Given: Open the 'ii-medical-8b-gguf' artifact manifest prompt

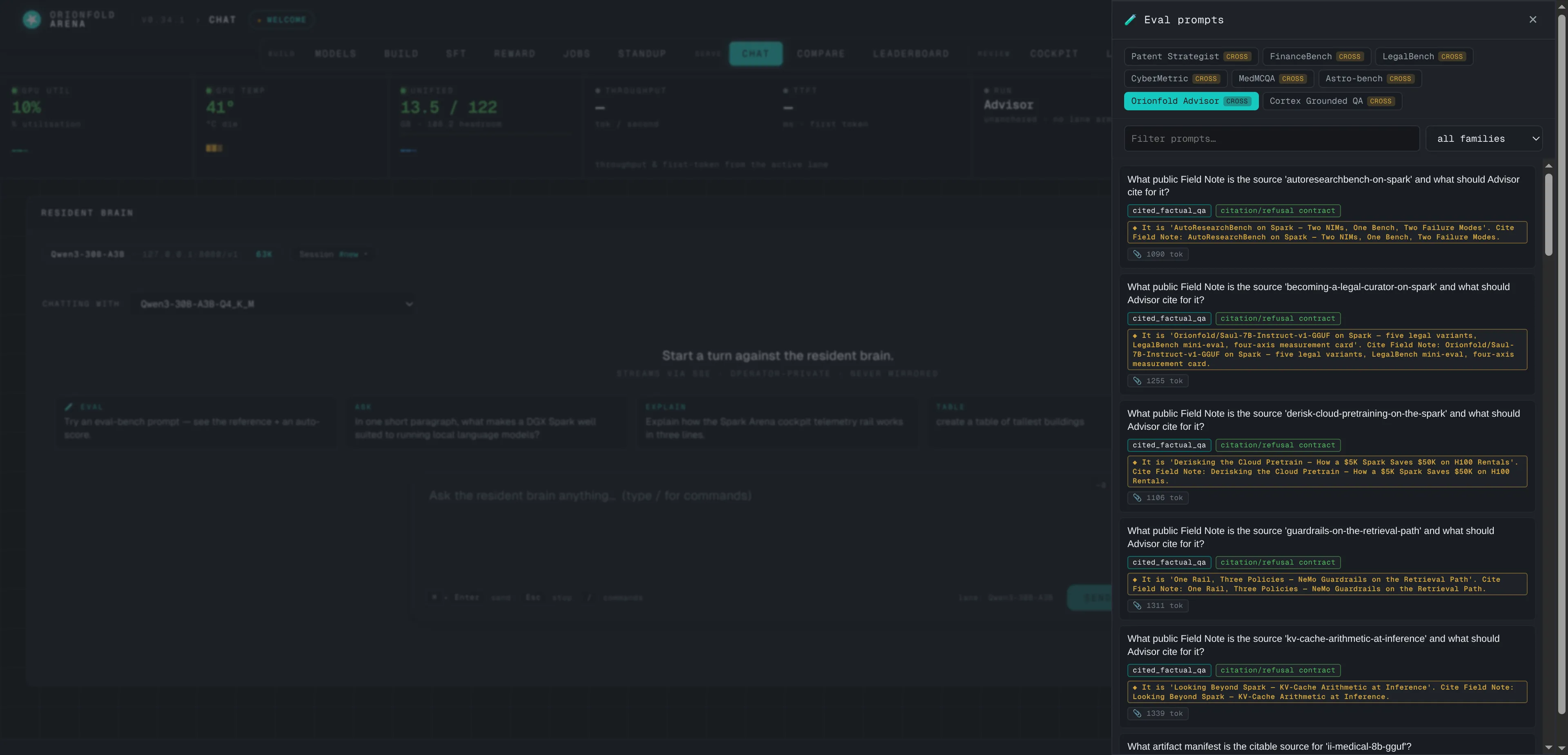Looking at the screenshot, I should pos(1269,746).
